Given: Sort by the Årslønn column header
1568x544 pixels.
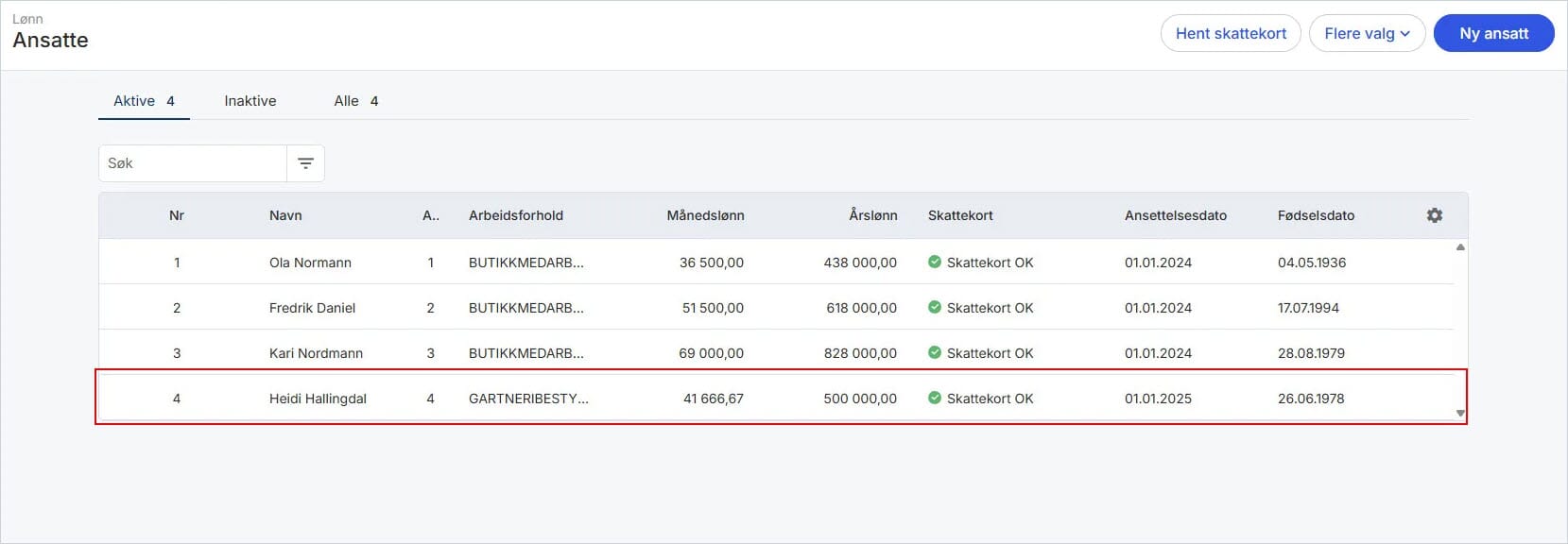Looking at the screenshot, I should click(x=873, y=215).
